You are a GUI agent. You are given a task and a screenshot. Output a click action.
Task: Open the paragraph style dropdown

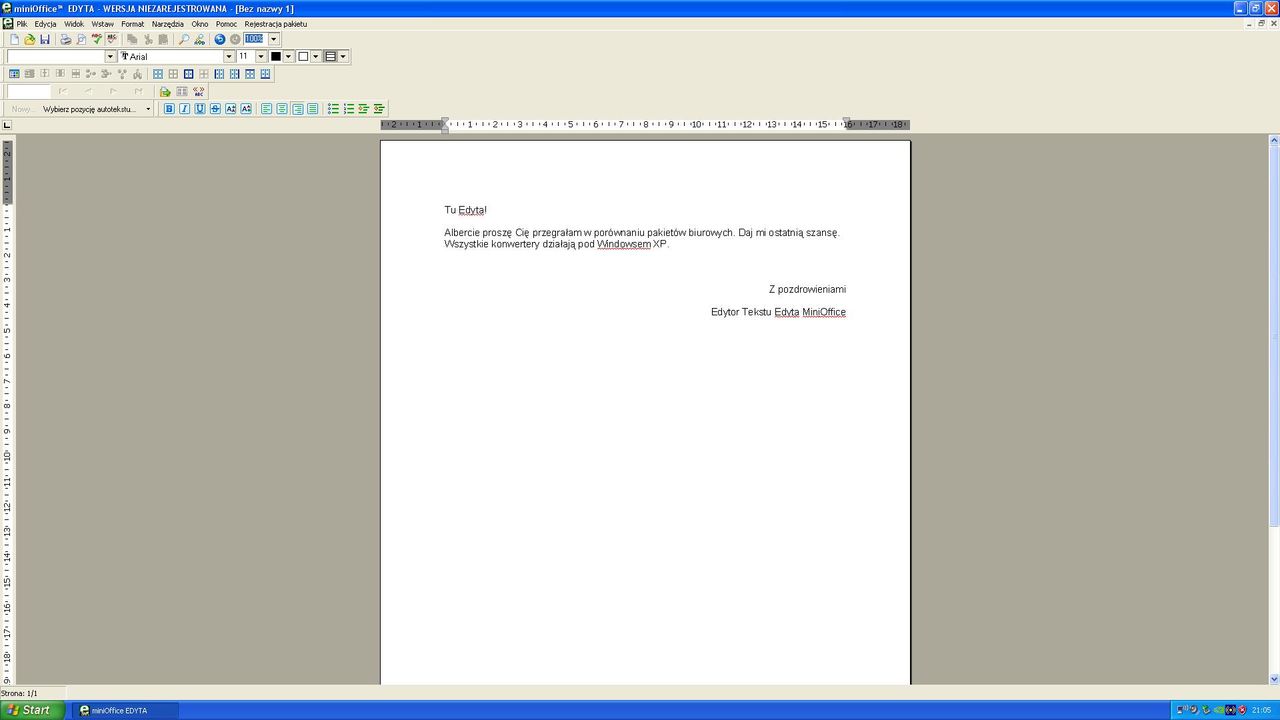pyautogui.click(x=110, y=57)
